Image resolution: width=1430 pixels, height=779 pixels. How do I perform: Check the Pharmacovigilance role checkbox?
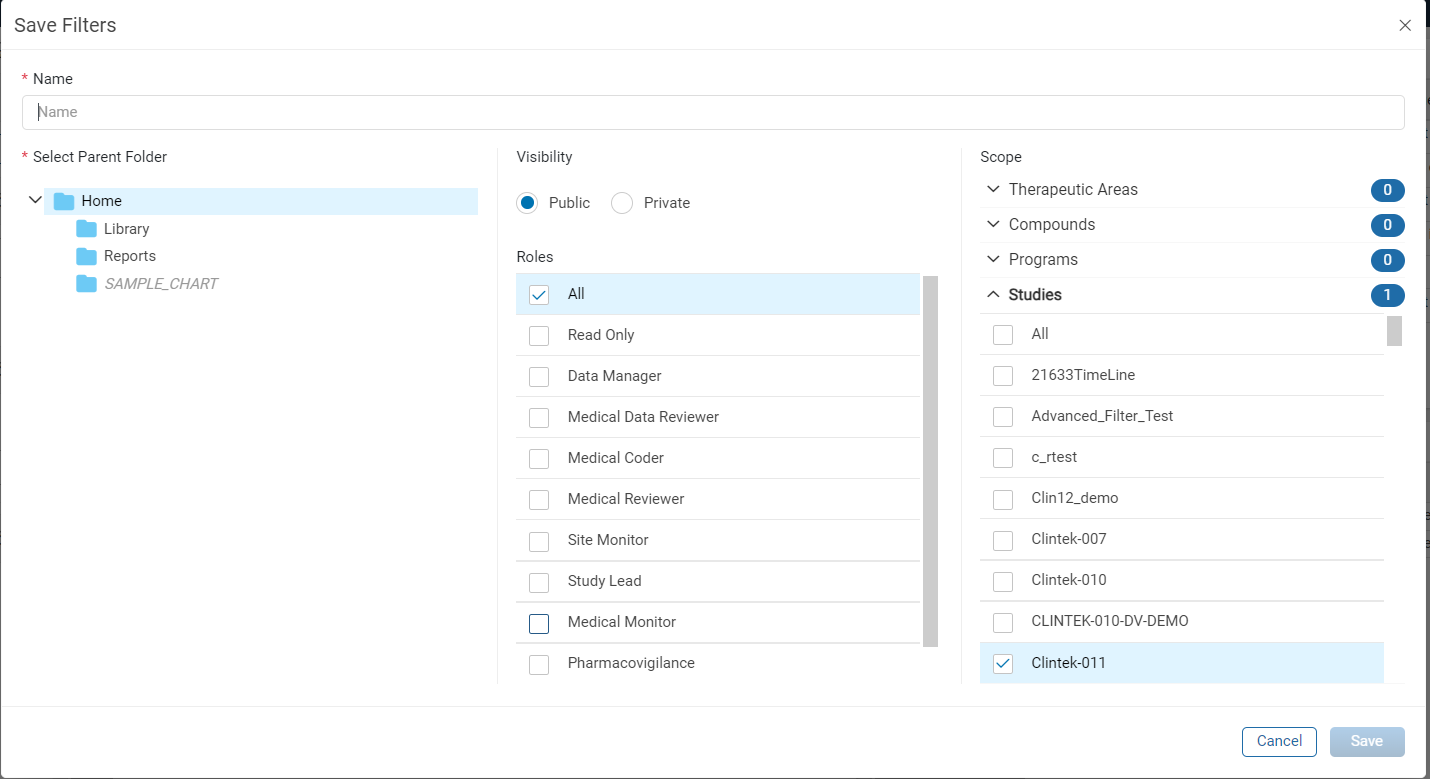[539, 664]
